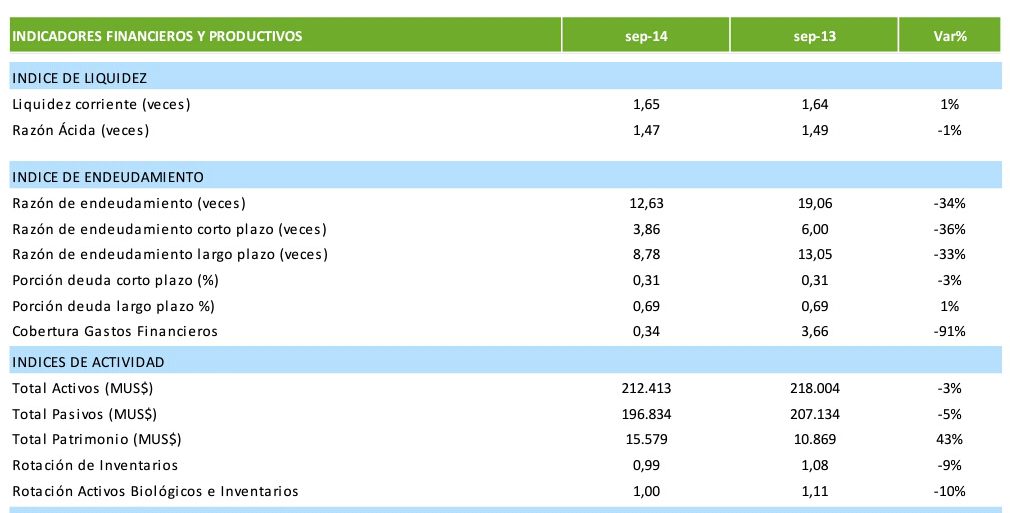Click Total Pasivos sep-13 value 207.134

click(x=815, y=413)
